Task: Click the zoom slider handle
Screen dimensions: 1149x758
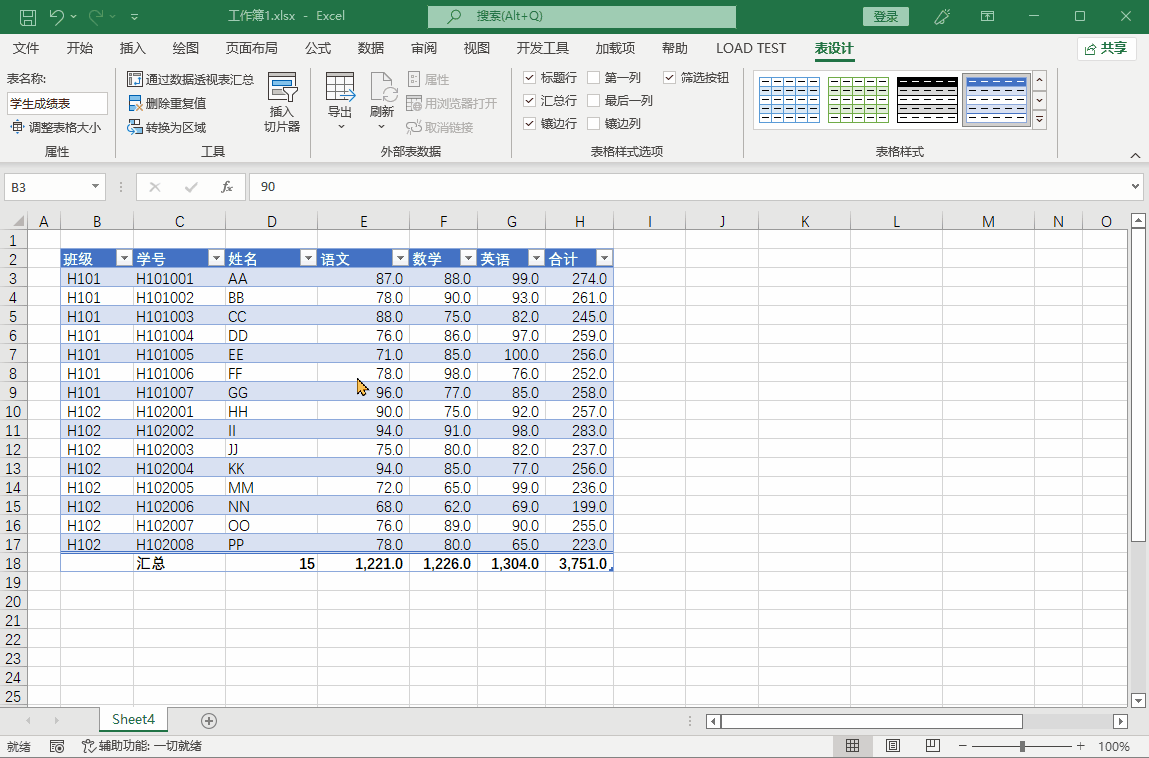Action: [x=1022, y=746]
